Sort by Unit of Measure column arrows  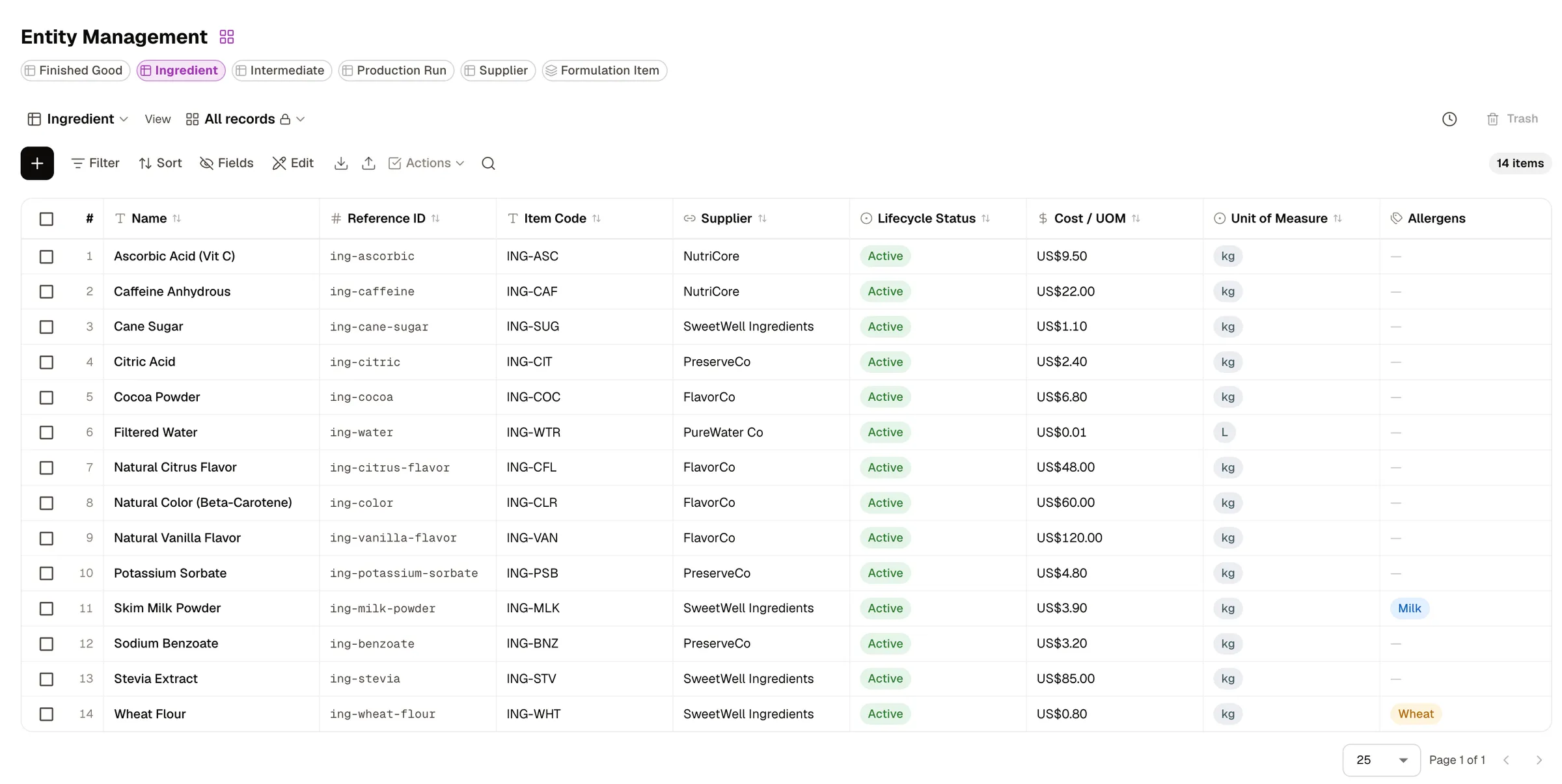(1337, 219)
